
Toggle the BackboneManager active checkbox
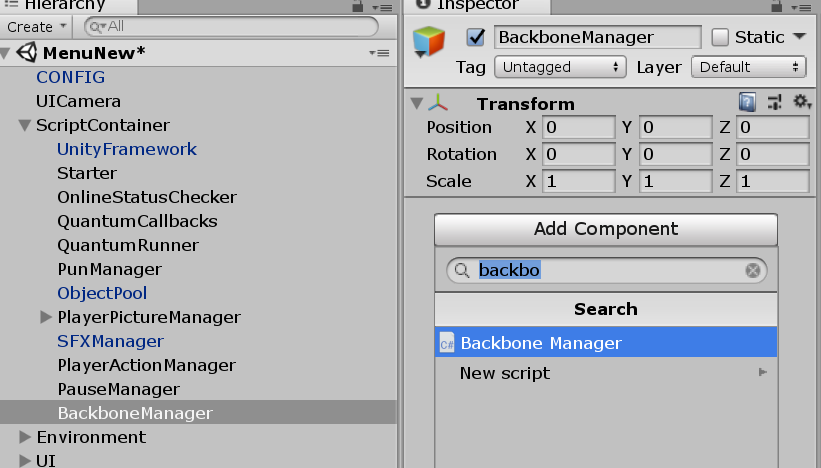click(x=475, y=37)
